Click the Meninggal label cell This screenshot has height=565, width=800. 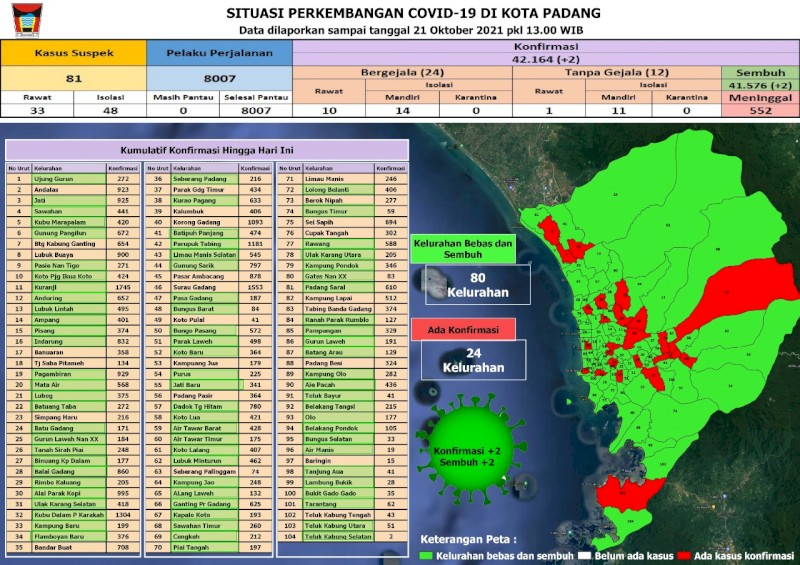pyautogui.click(x=760, y=97)
